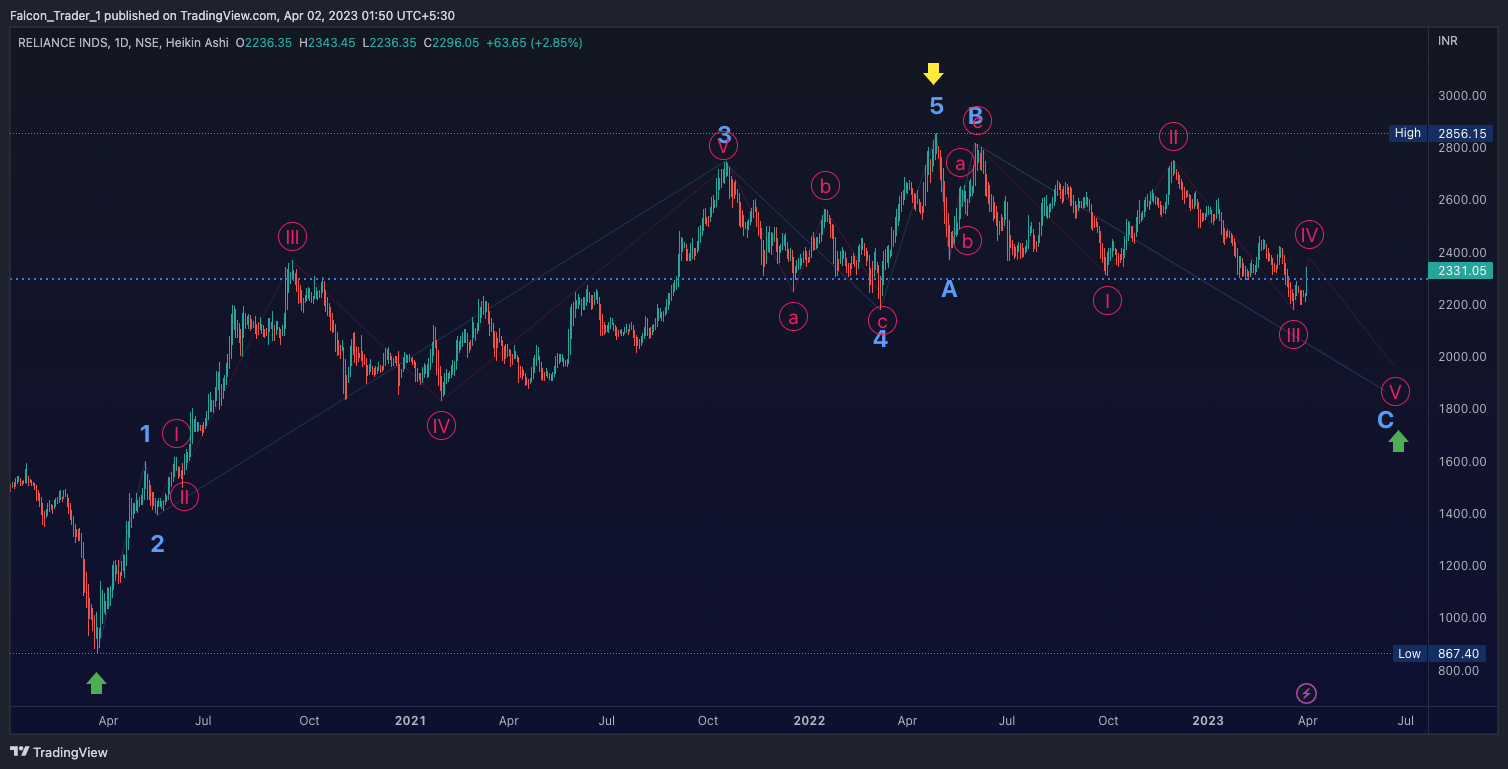Select the circled II label next to blue 2
1508x769 pixels.
(x=184, y=496)
